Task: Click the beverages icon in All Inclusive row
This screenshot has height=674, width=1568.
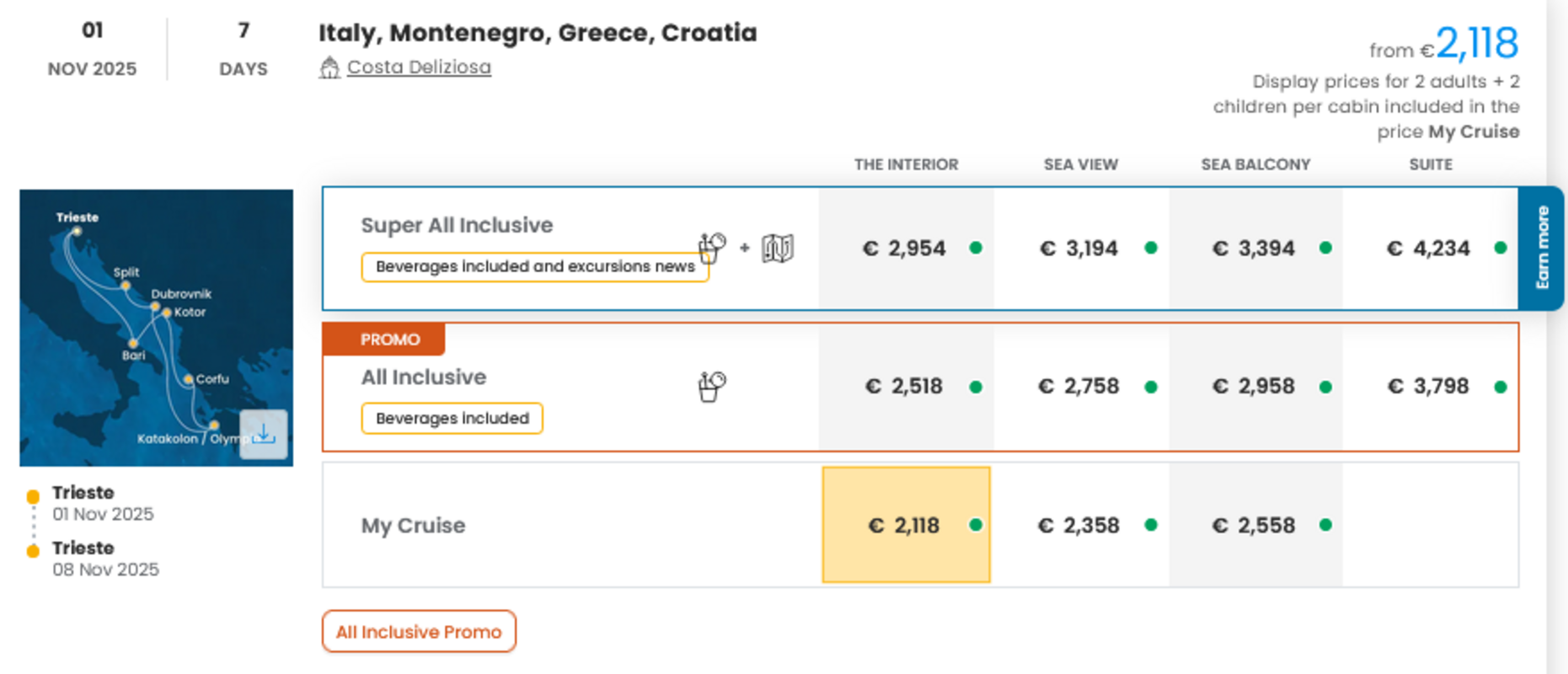Action: [712, 387]
